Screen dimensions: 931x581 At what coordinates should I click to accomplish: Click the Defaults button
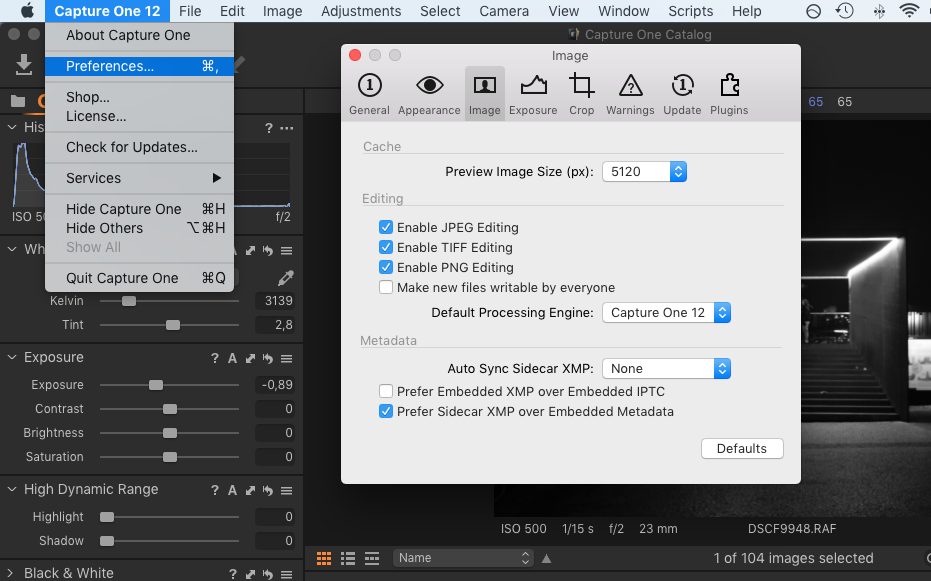742,448
